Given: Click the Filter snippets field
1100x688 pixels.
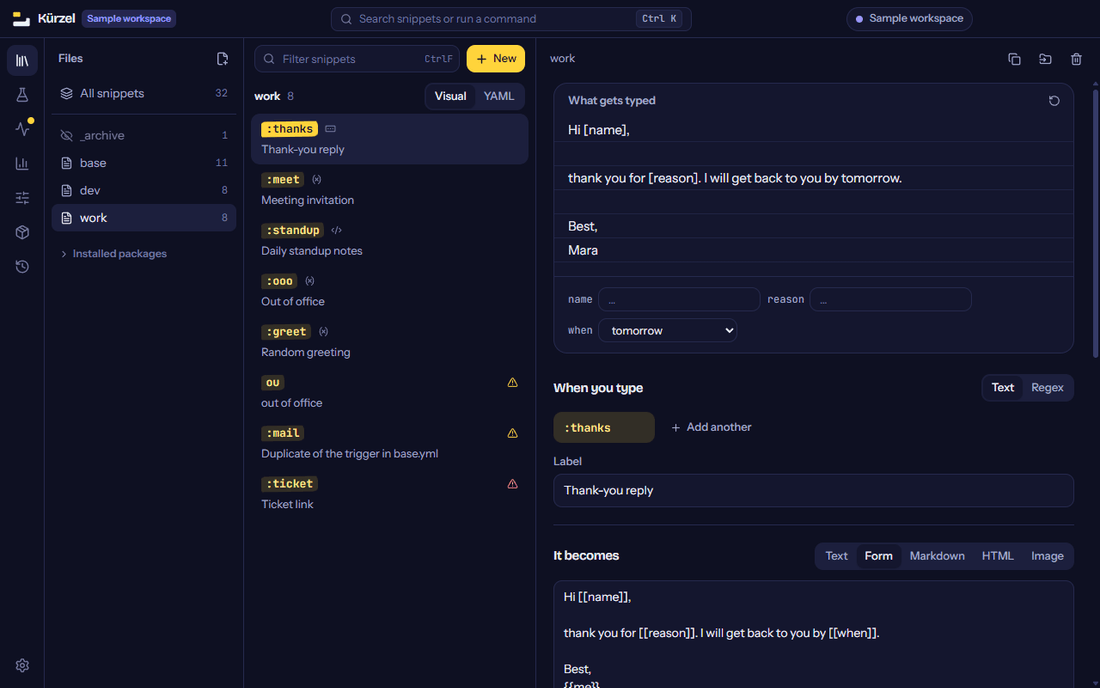Looking at the screenshot, I should click(x=357, y=59).
